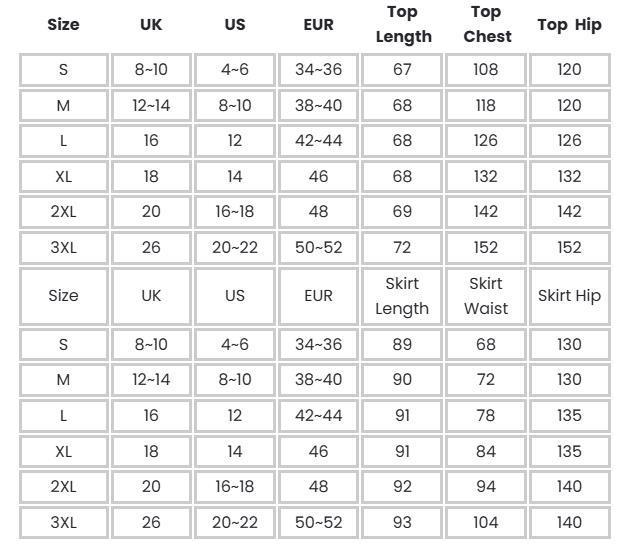Click the top length value 67
620x549 pixels.
click(402, 70)
